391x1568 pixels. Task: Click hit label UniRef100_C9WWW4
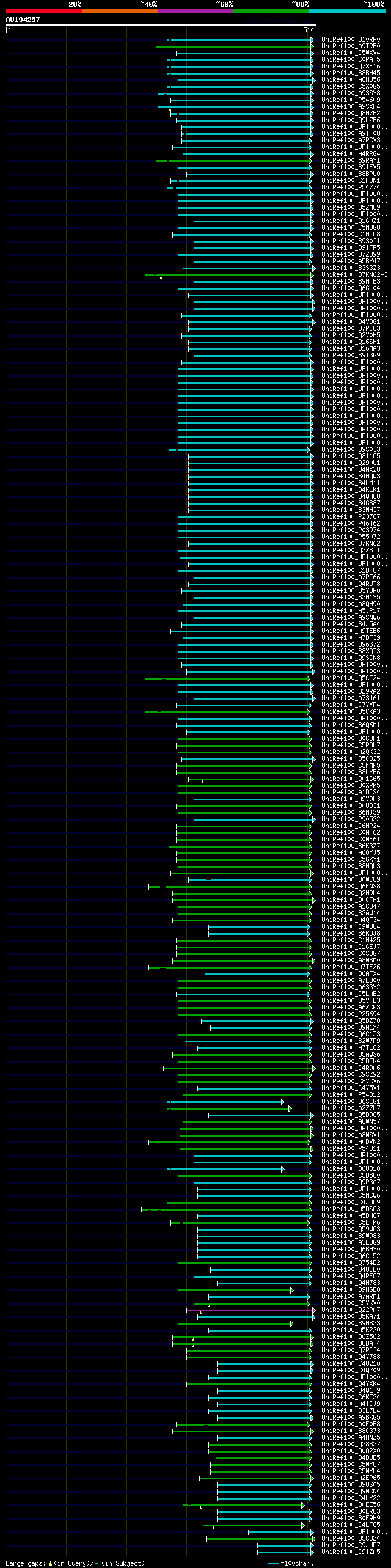click(351, 927)
